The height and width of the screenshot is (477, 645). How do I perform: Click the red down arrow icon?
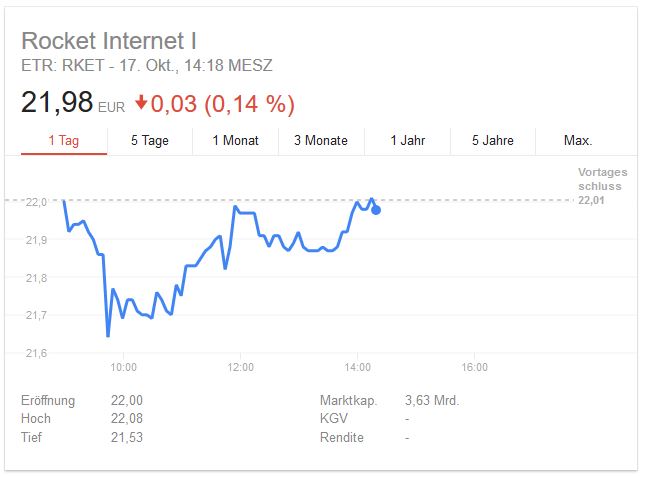(141, 103)
